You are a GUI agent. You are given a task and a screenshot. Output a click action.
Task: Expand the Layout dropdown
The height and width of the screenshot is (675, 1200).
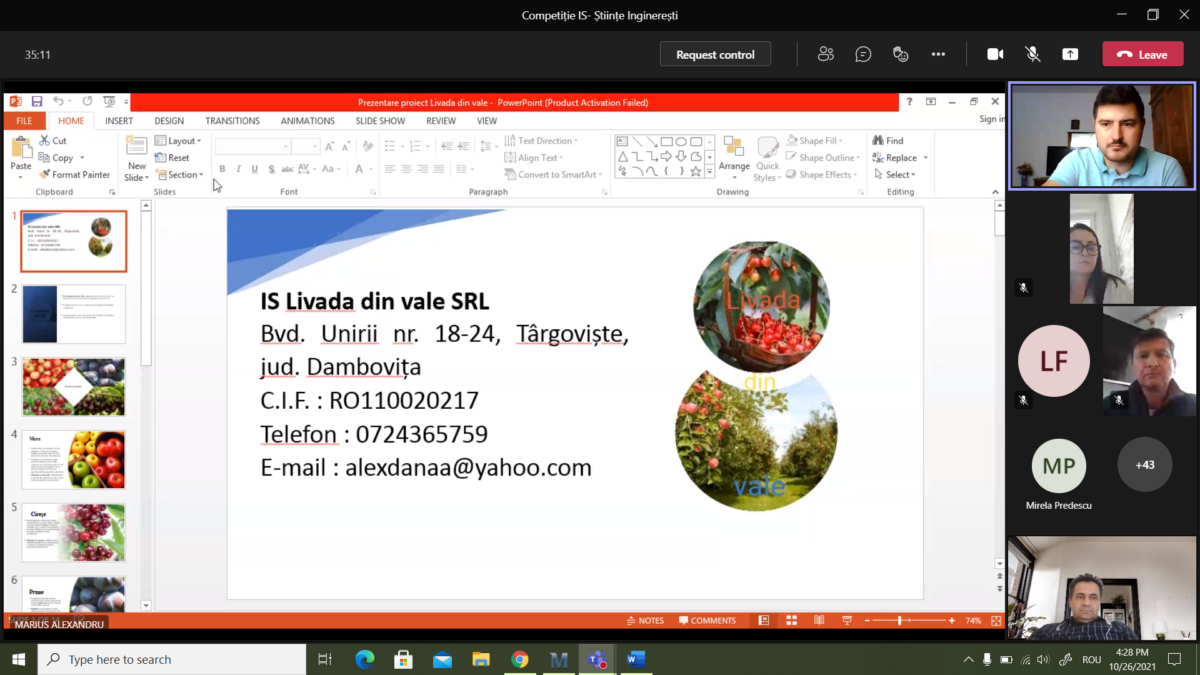tap(180, 141)
